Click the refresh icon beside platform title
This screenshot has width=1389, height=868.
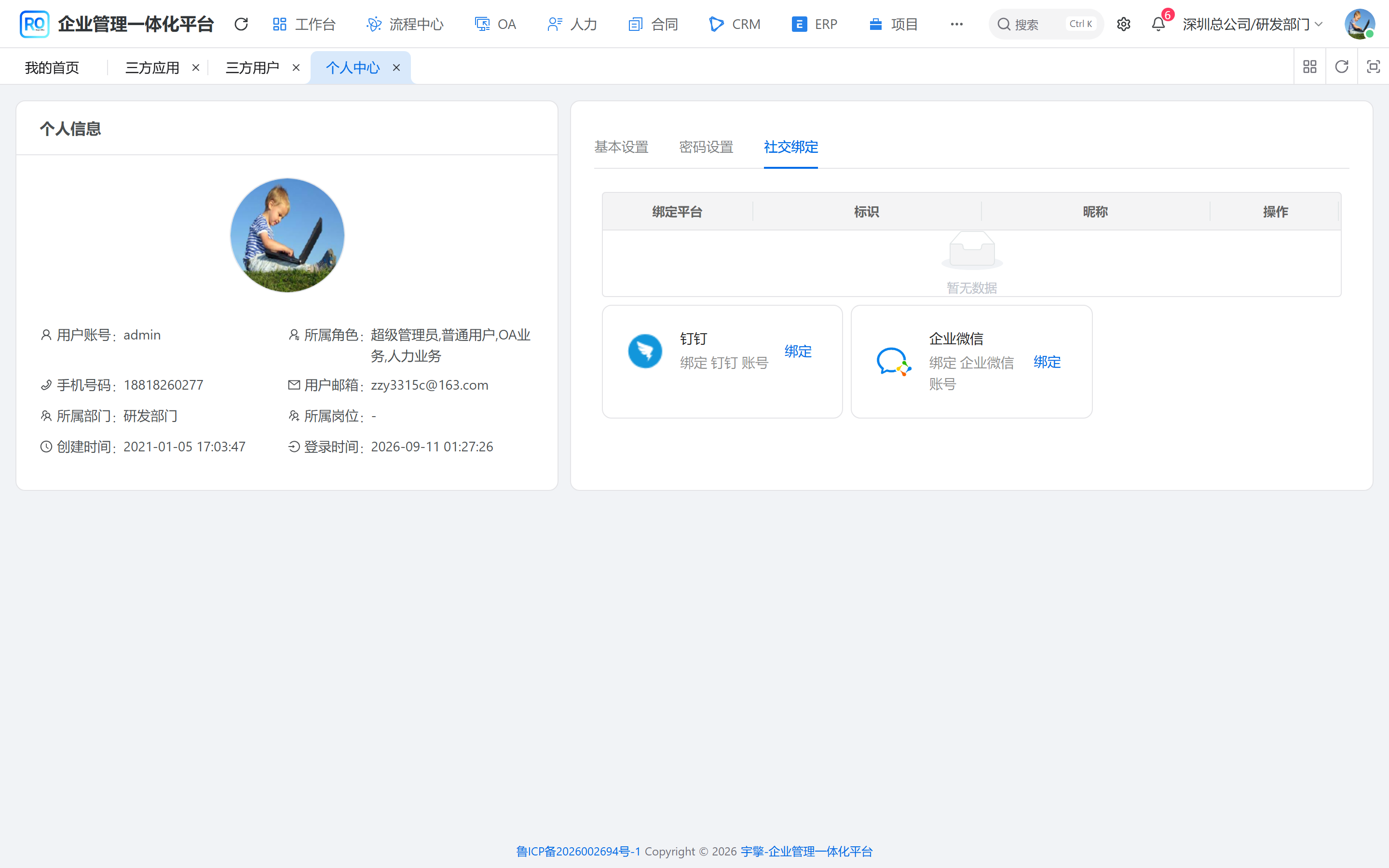coord(241,24)
